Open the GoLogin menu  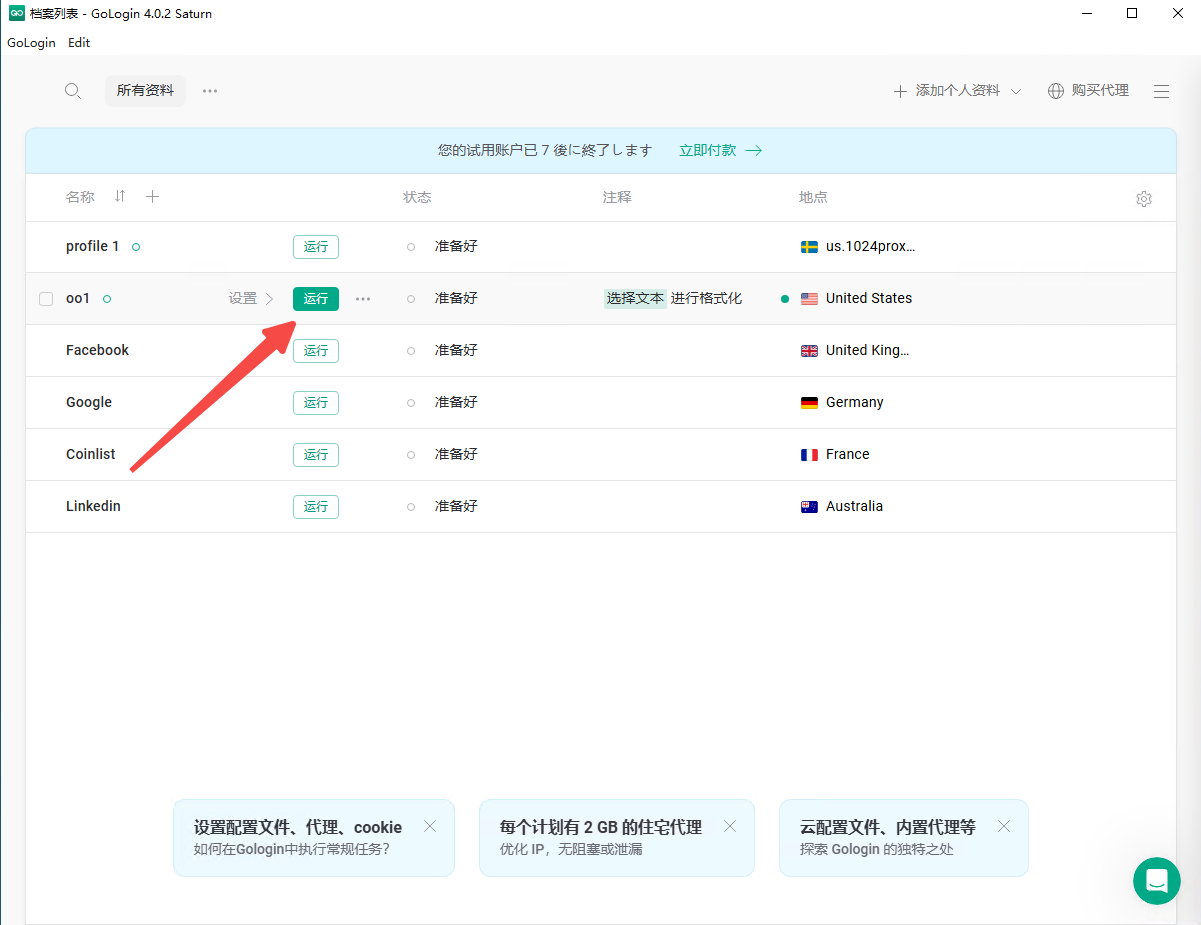pos(31,43)
